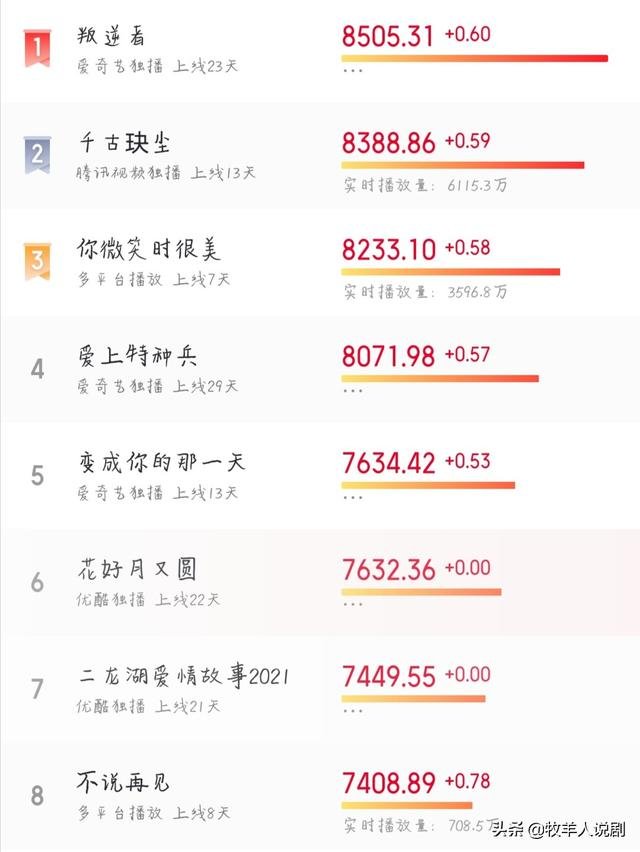Open the show titled 你微笑时很美
The image size is (640, 852).
(148, 249)
